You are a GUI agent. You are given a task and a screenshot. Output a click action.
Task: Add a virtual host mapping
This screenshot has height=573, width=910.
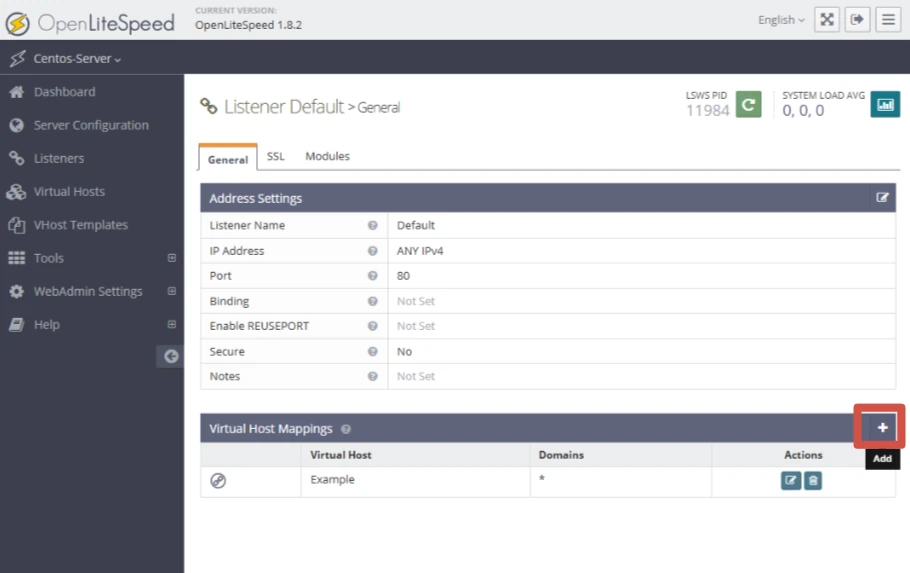pyautogui.click(x=882, y=428)
